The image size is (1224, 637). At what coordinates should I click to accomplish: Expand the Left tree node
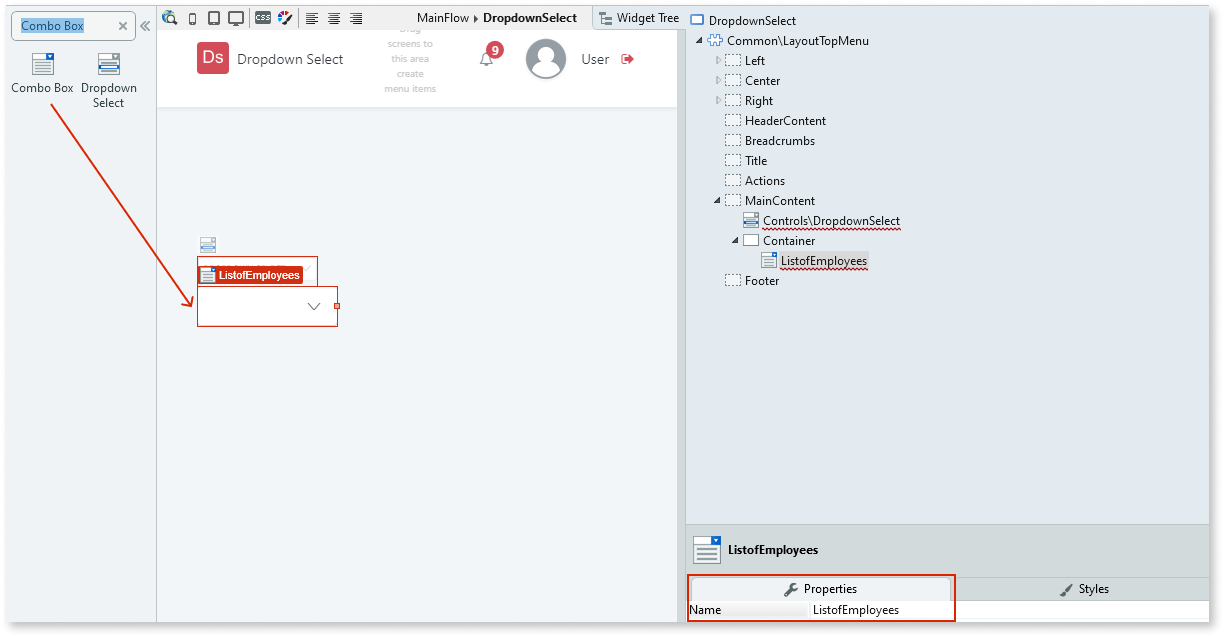pyautogui.click(x=716, y=60)
